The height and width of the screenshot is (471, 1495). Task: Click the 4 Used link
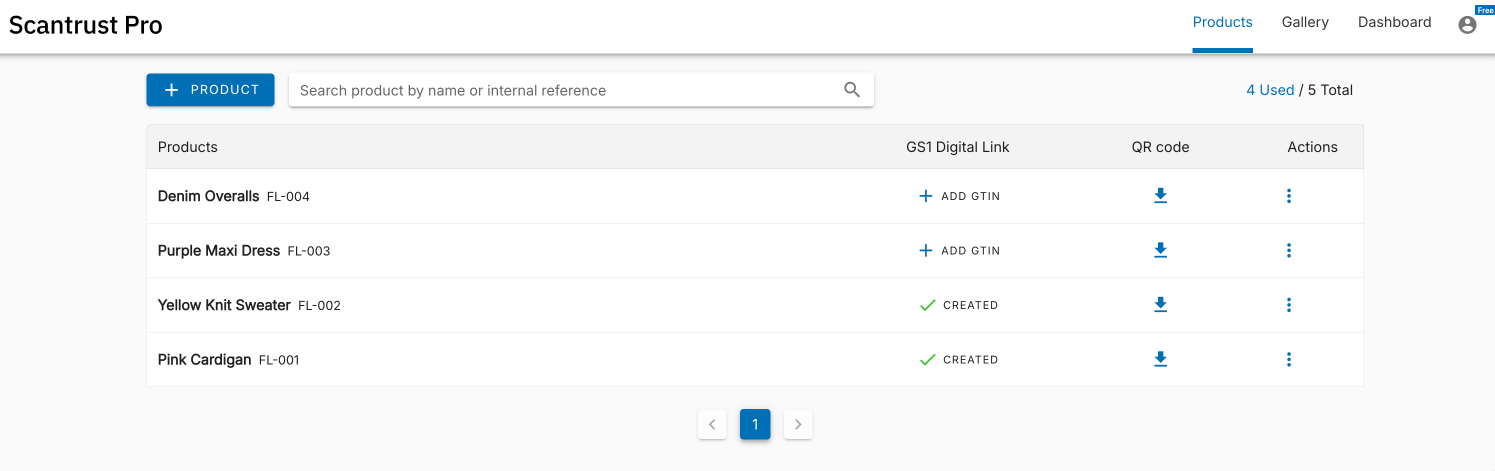pyautogui.click(x=1270, y=90)
